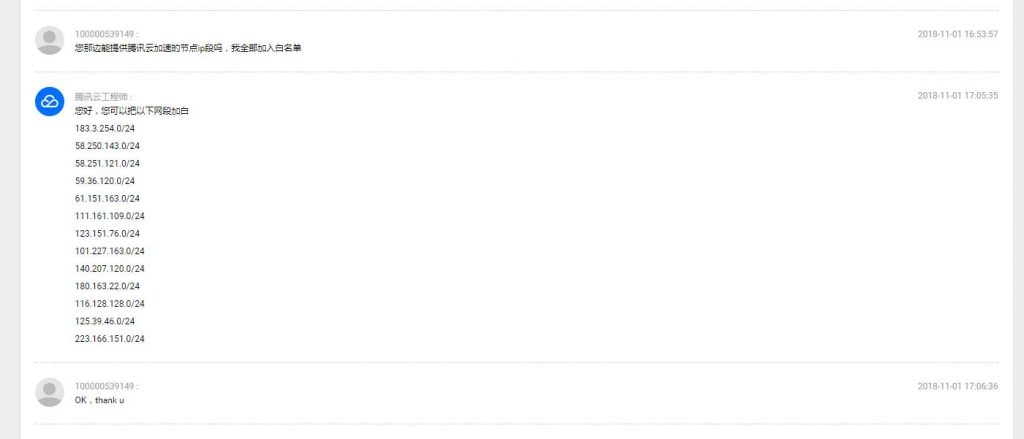Click the Tencent Cloud engineer avatar icon
This screenshot has width=1024, height=439.
(50, 101)
